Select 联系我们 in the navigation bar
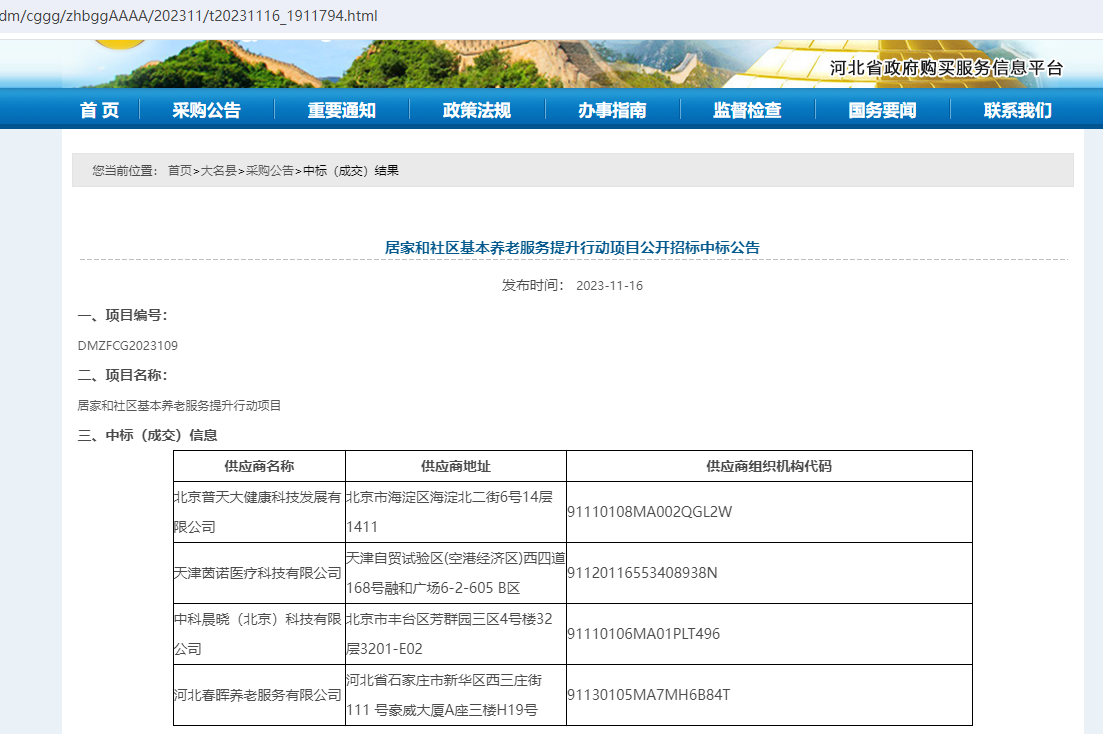The height and width of the screenshot is (734, 1103). [1017, 110]
